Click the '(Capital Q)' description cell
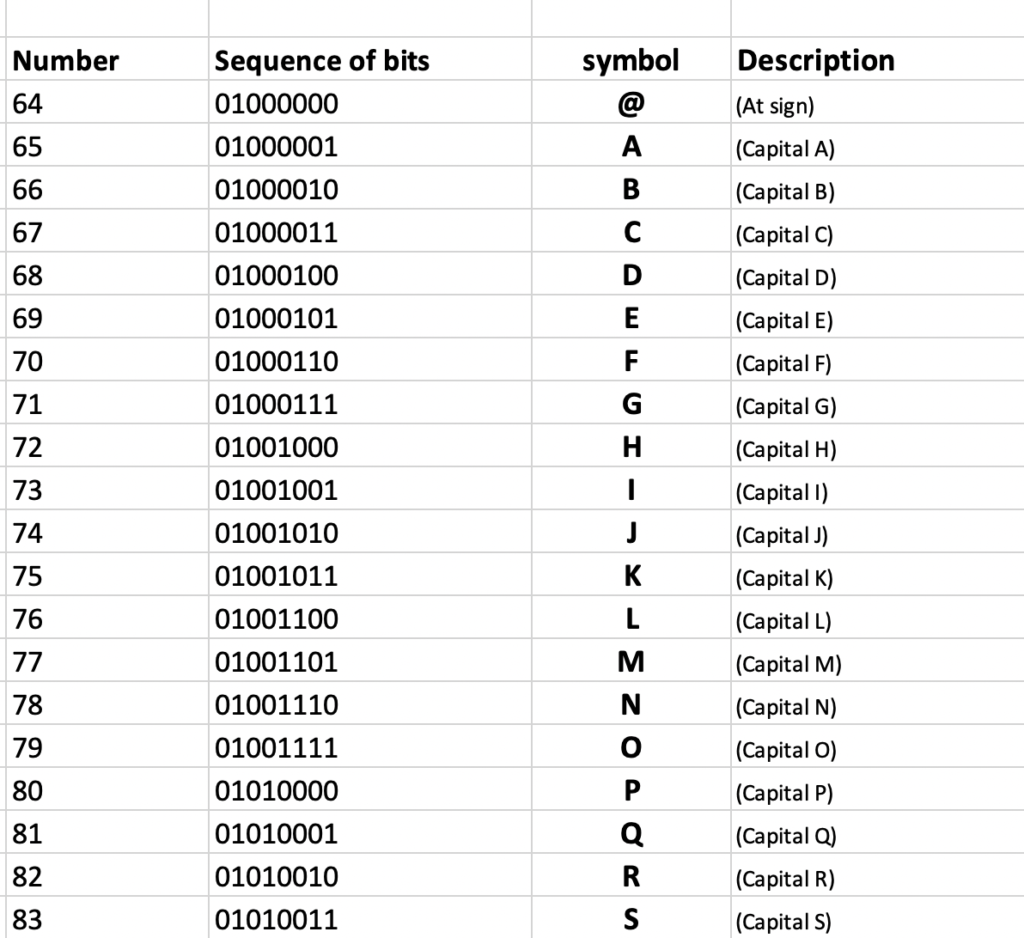The height and width of the screenshot is (938, 1024). coord(786,836)
